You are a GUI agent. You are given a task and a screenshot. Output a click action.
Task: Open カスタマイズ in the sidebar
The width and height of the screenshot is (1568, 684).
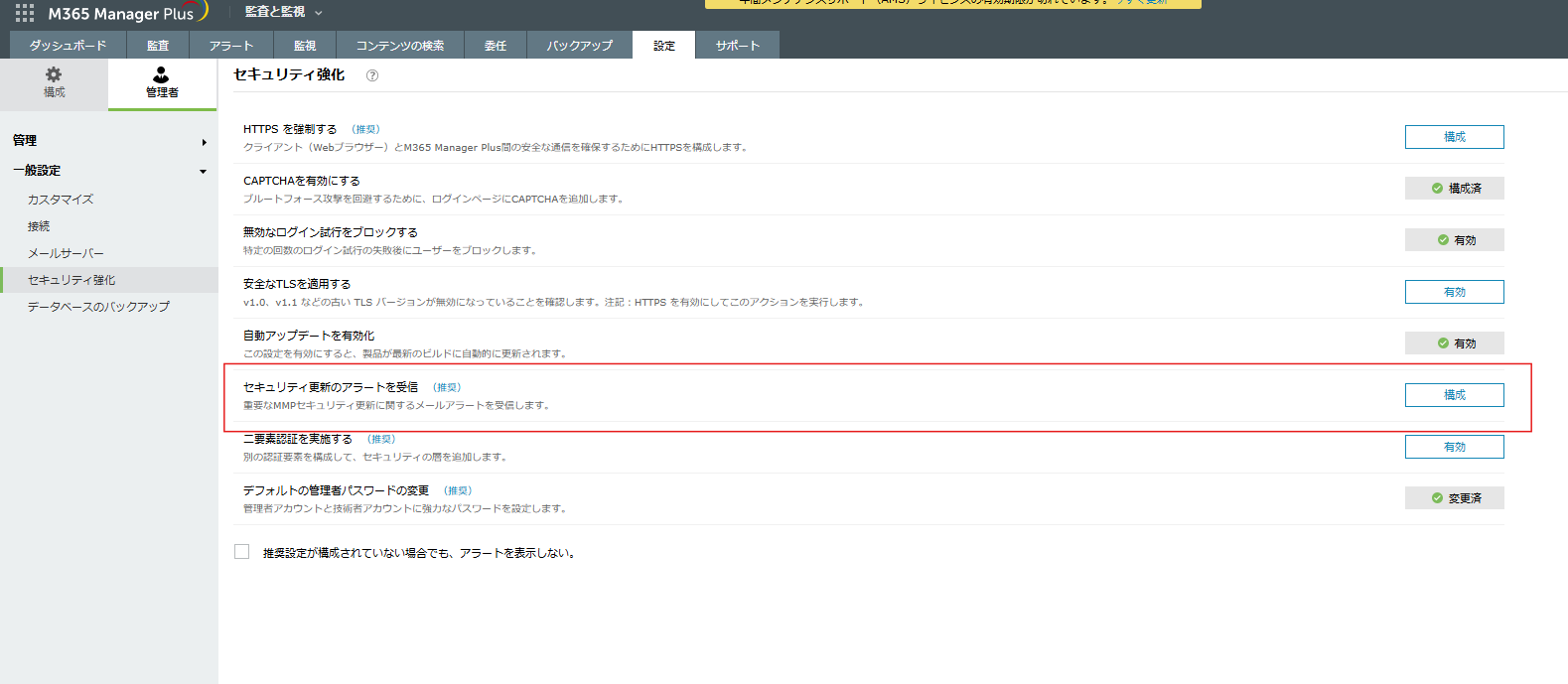coord(61,200)
